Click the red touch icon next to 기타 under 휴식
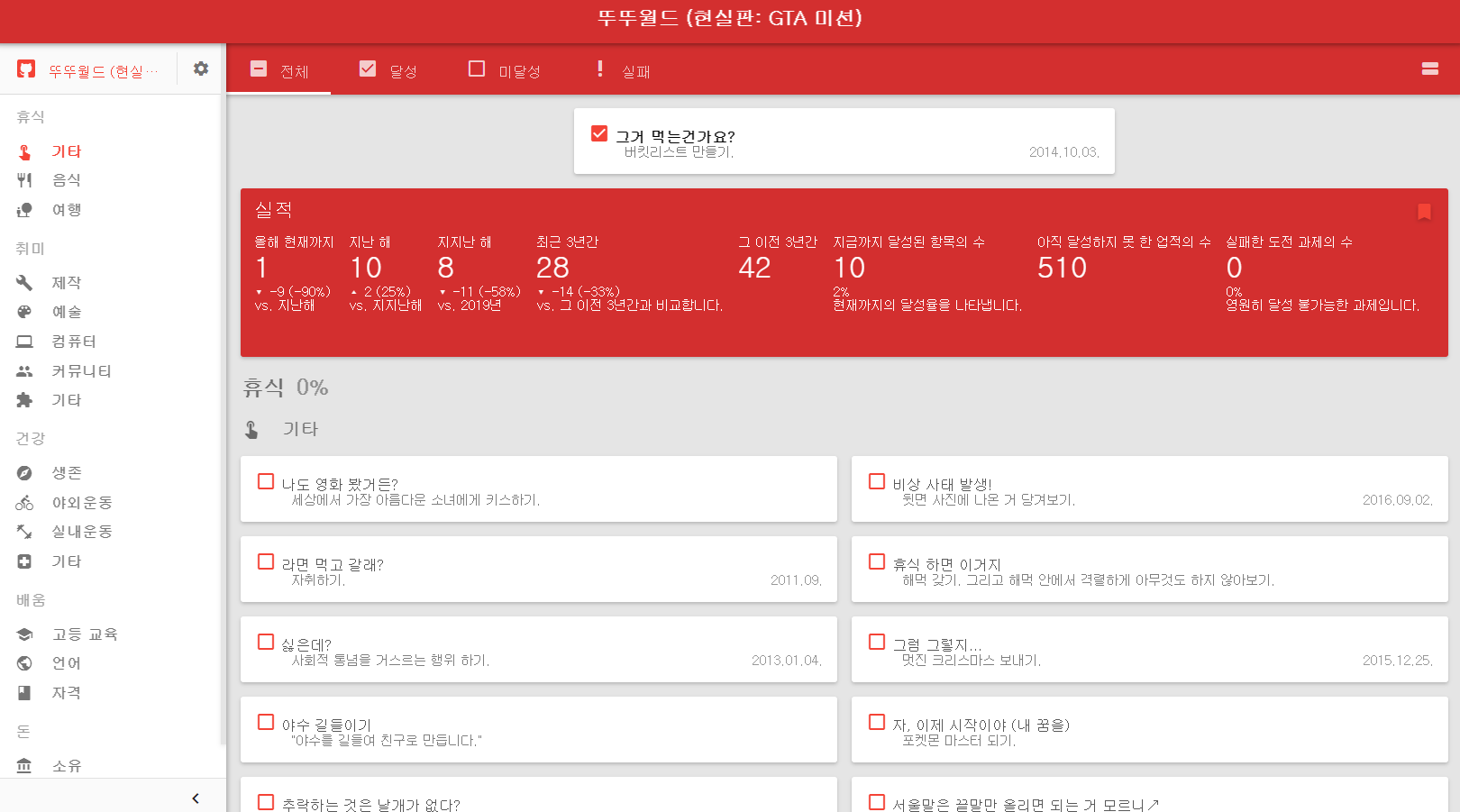 click(24, 151)
